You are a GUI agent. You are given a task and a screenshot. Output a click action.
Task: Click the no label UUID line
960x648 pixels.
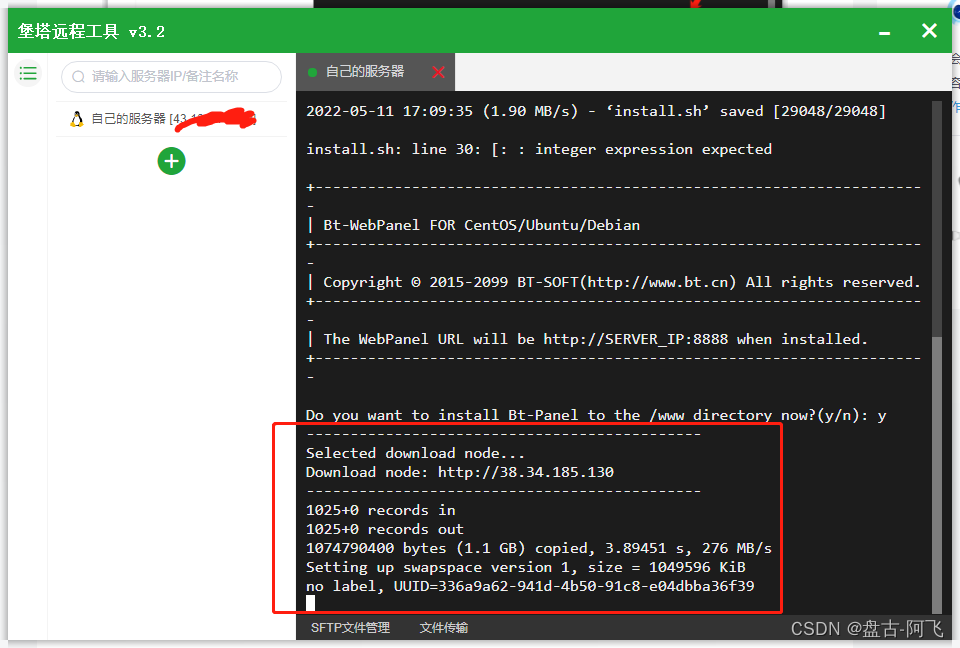point(530,586)
